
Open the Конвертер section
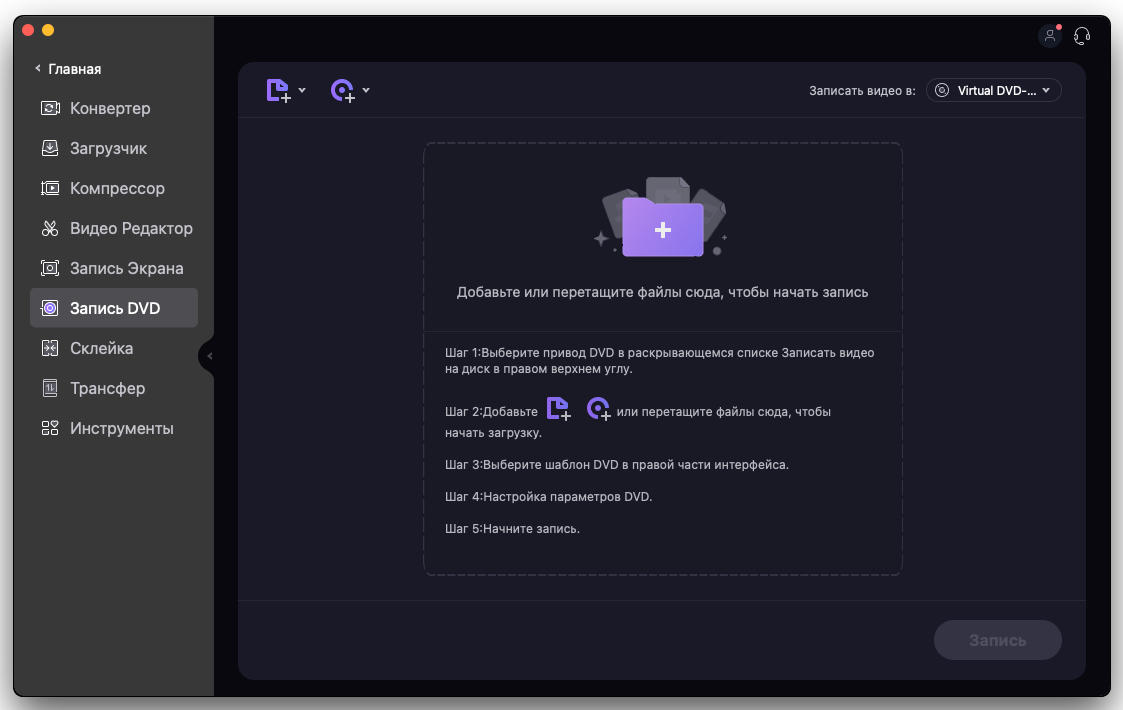pos(110,108)
